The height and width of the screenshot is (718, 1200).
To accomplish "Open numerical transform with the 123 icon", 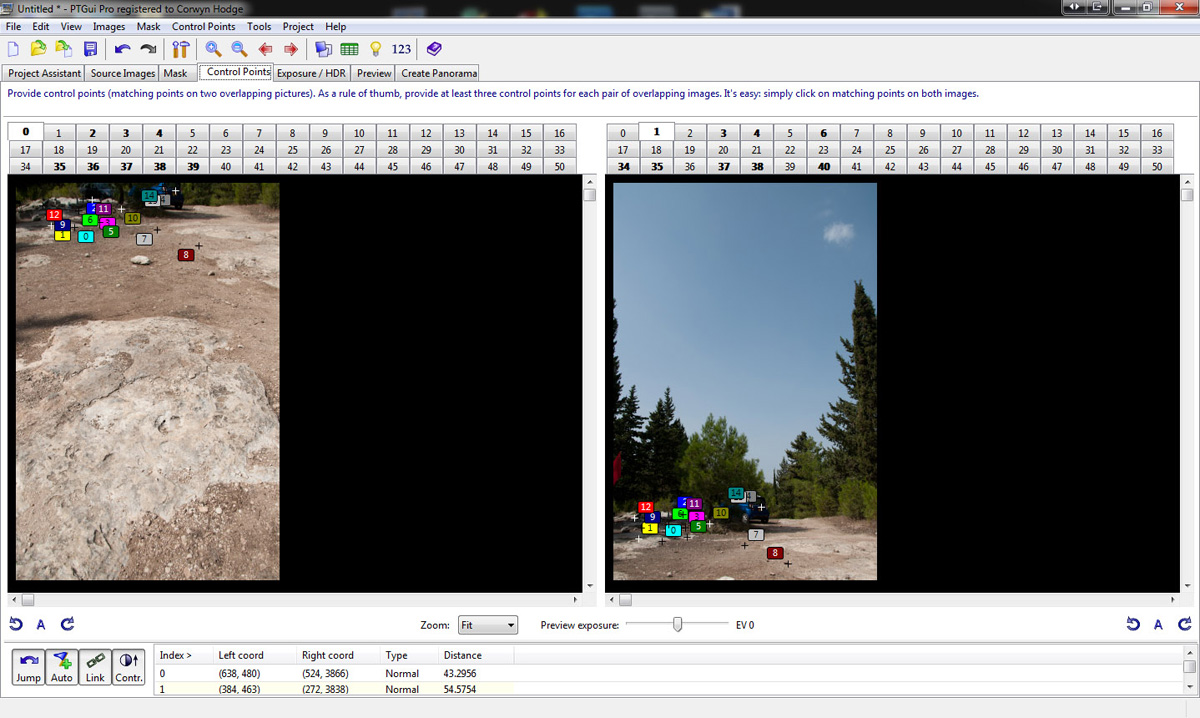I will 401,49.
